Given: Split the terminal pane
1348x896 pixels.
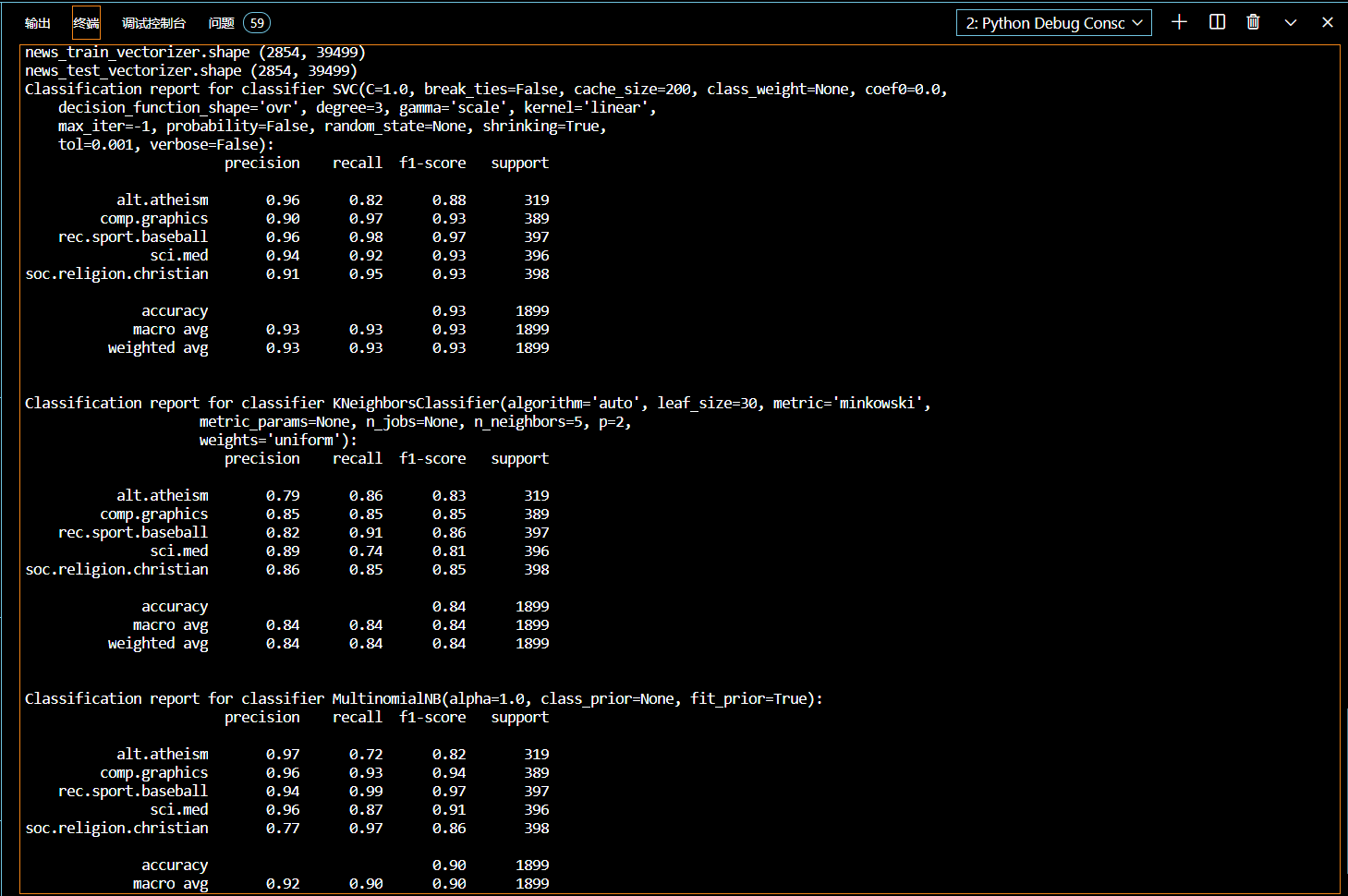Looking at the screenshot, I should 1218,22.
